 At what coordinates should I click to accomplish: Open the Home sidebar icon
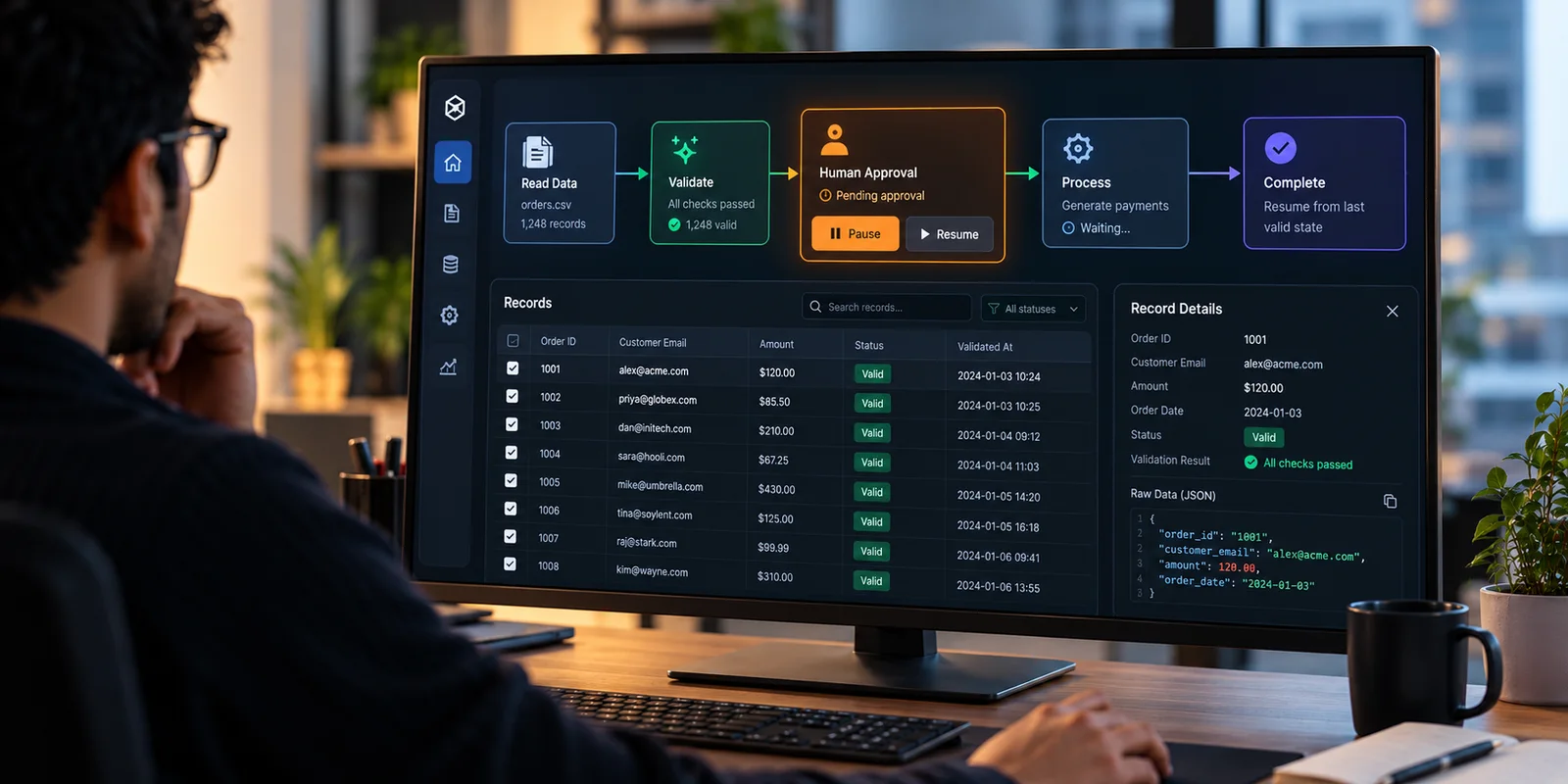pyautogui.click(x=453, y=163)
